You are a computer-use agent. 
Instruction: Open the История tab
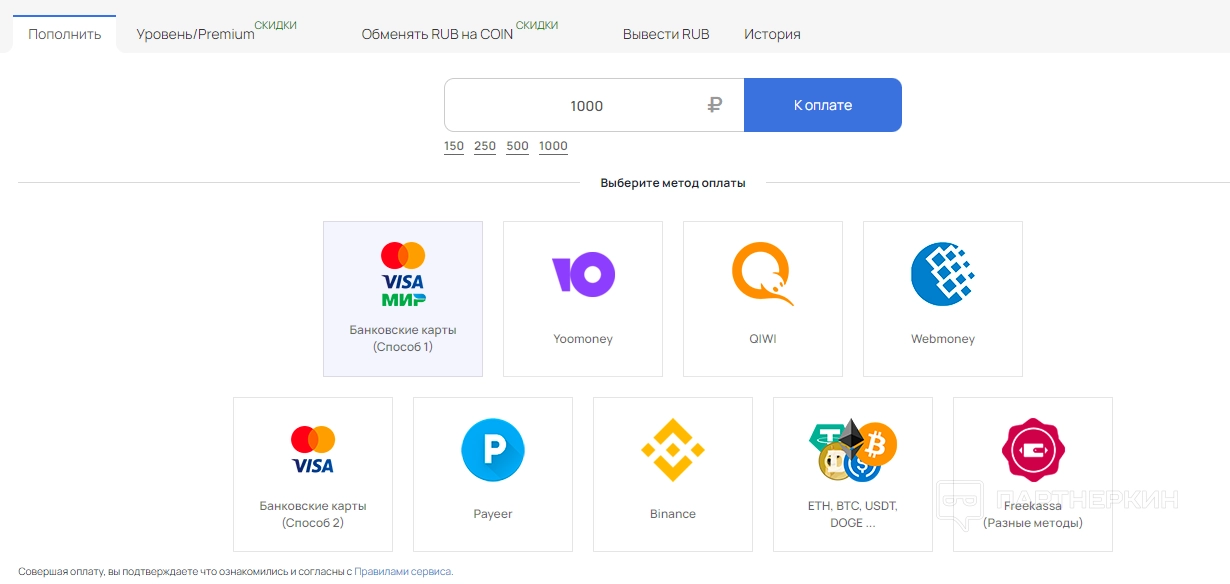point(772,34)
